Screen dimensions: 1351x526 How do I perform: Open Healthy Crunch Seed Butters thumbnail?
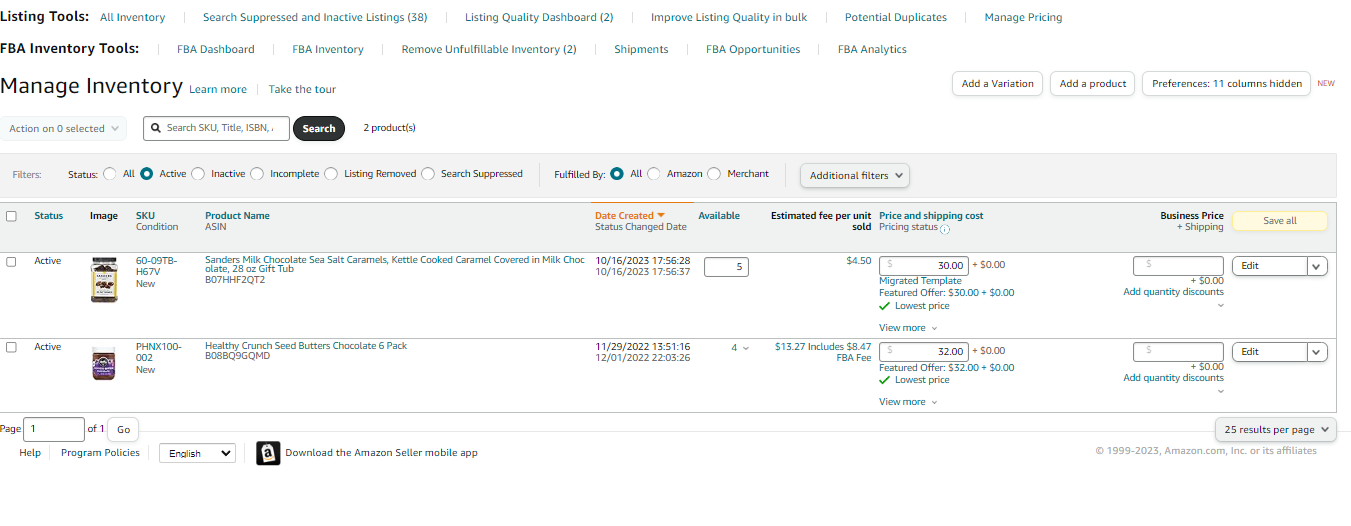tap(104, 362)
